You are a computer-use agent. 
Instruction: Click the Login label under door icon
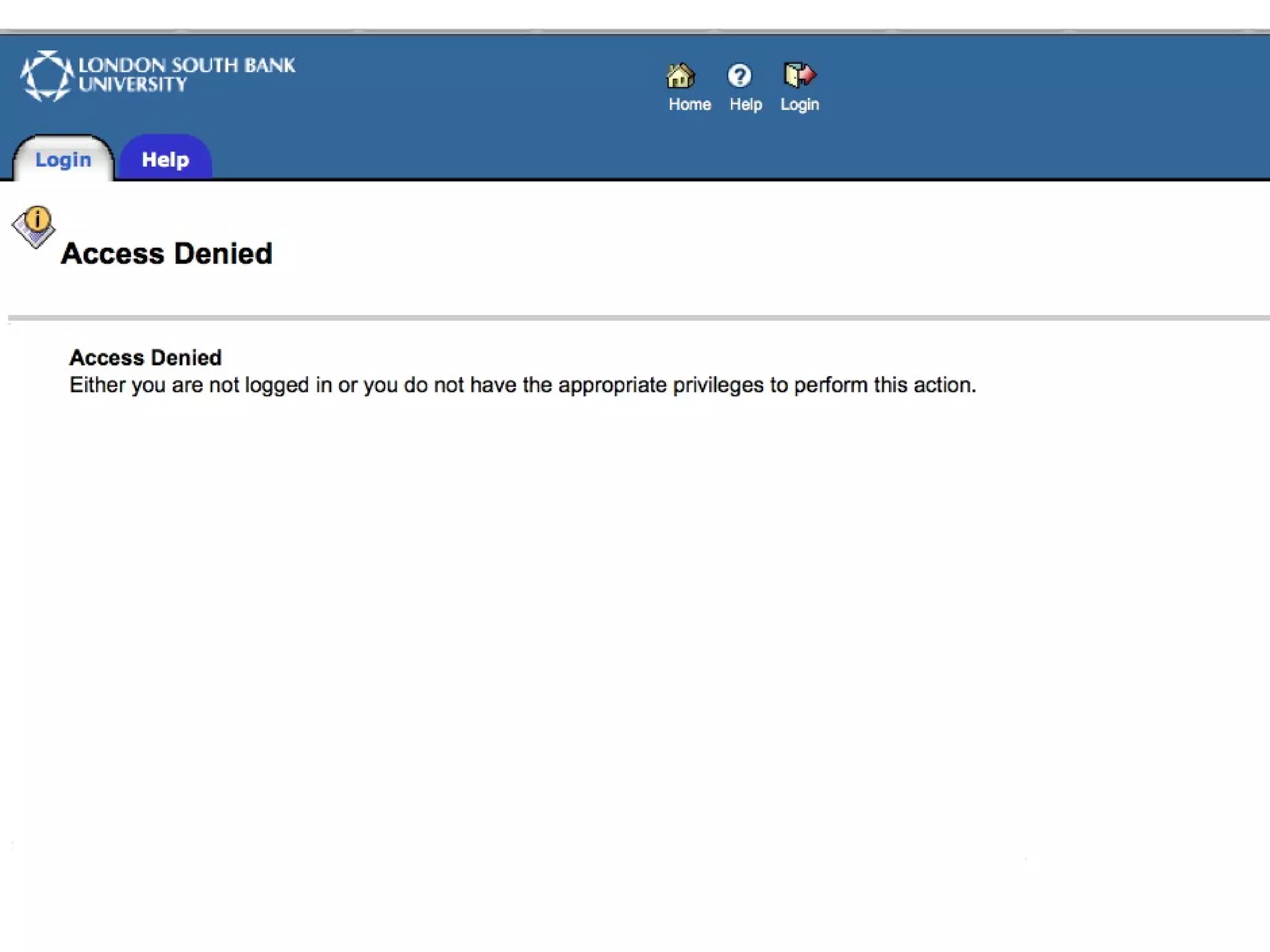[799, 104]
